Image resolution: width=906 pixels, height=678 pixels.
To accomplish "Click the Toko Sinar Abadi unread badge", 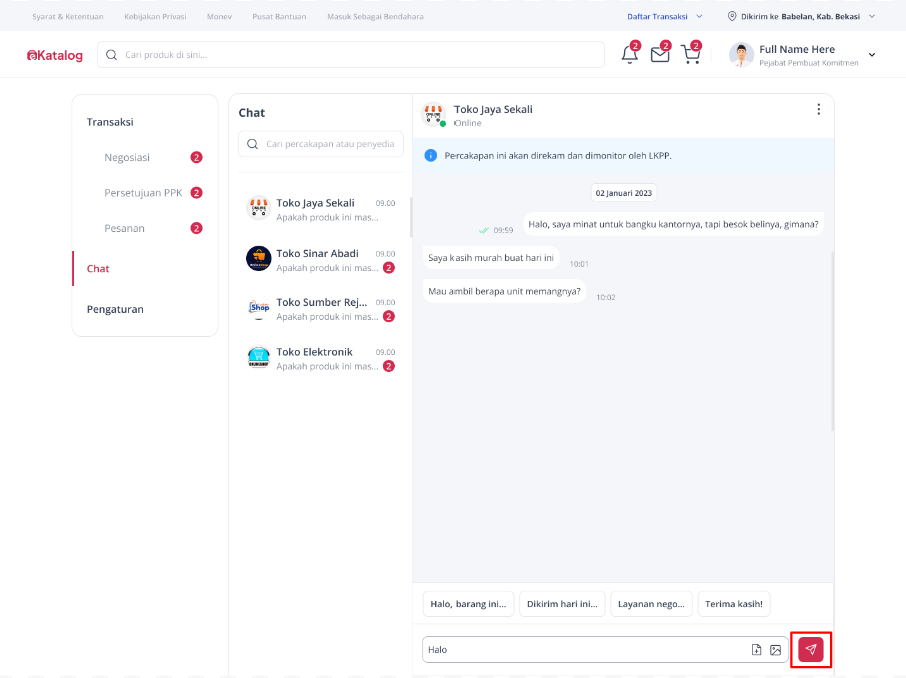I will click(389, 268).
